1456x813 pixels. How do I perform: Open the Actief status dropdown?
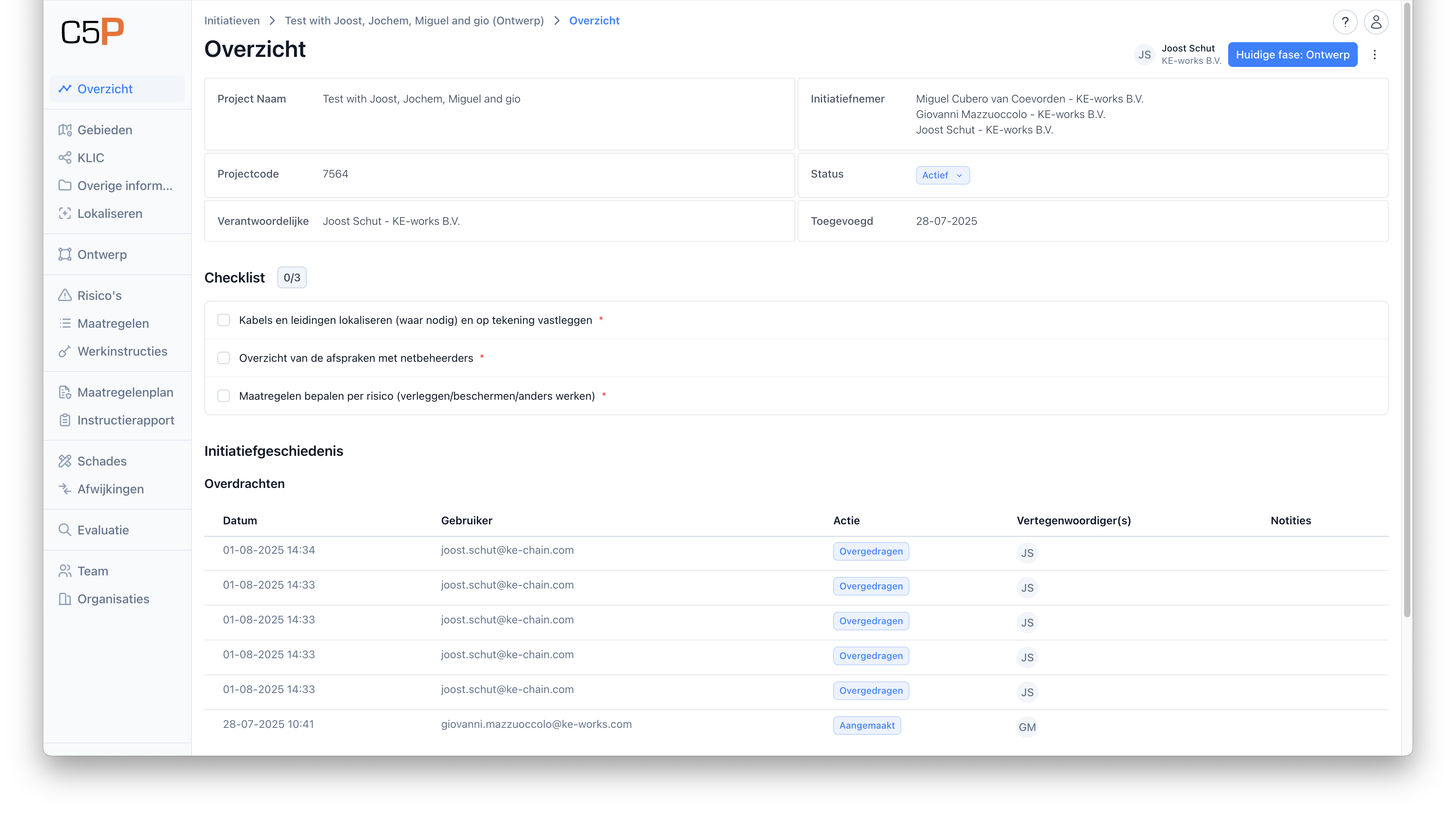point(942,175)
